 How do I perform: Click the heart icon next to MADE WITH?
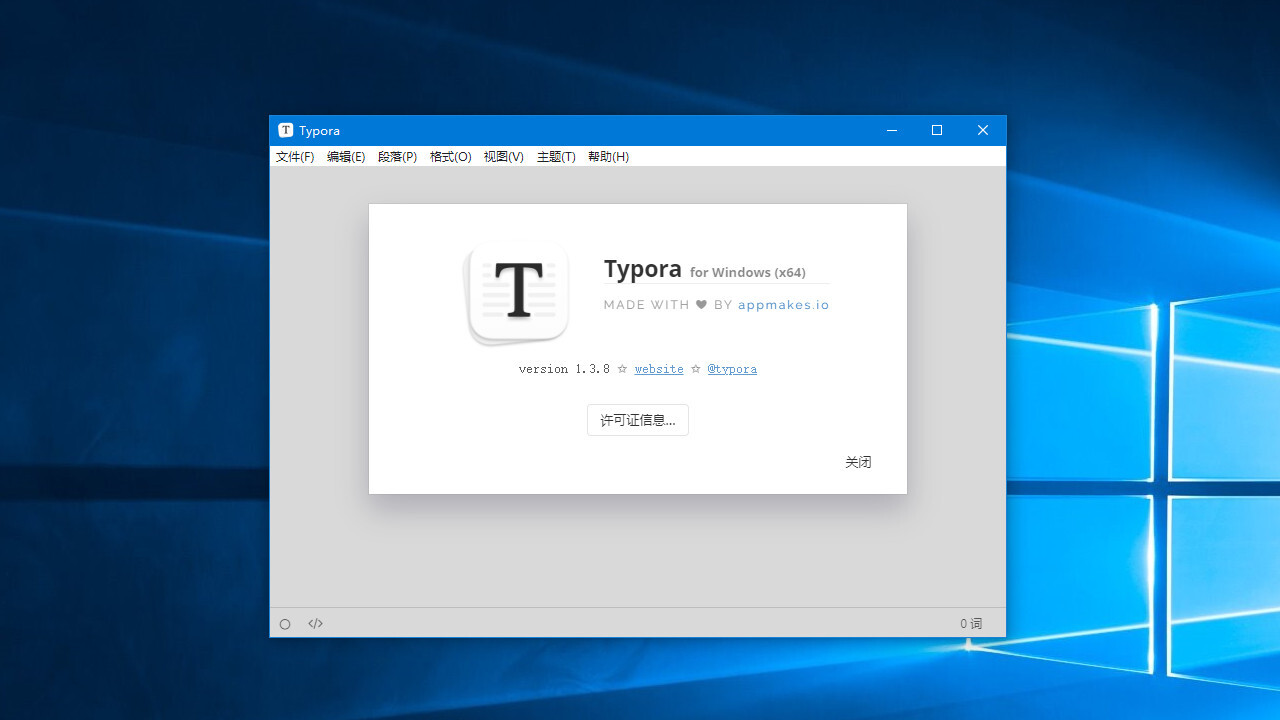[x=700, y=304]
